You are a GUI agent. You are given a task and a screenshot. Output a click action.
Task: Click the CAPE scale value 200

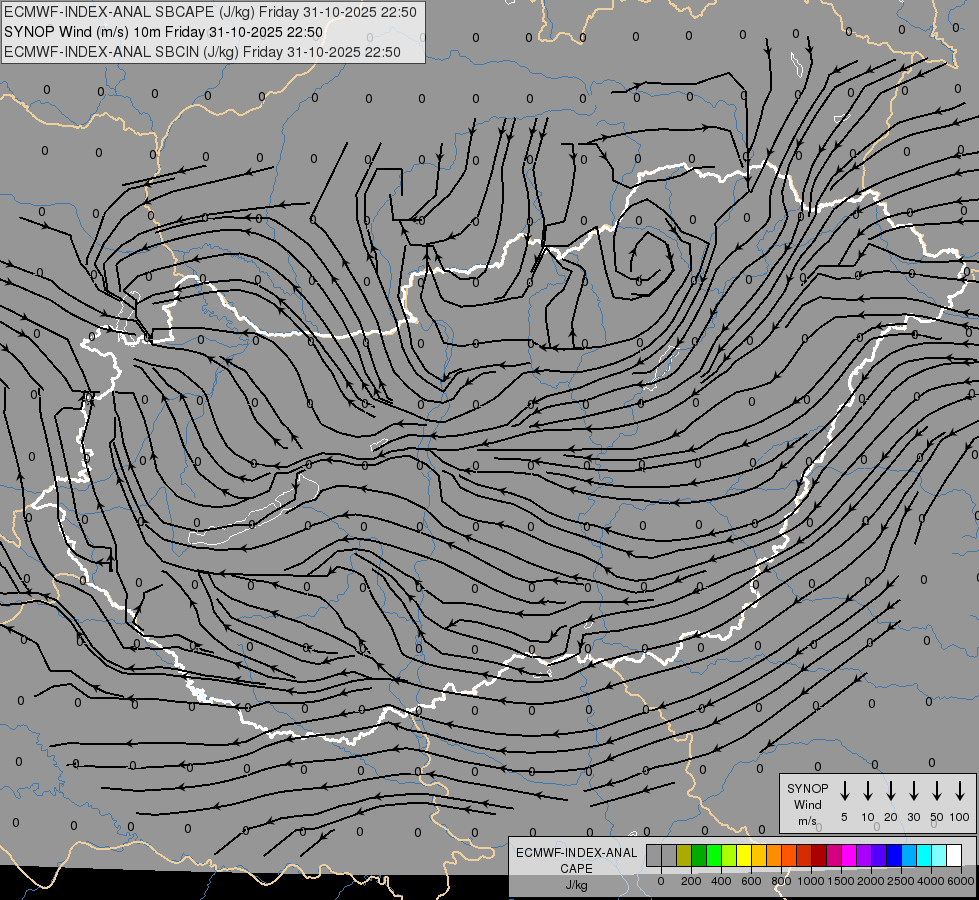(x=691, y=881)
